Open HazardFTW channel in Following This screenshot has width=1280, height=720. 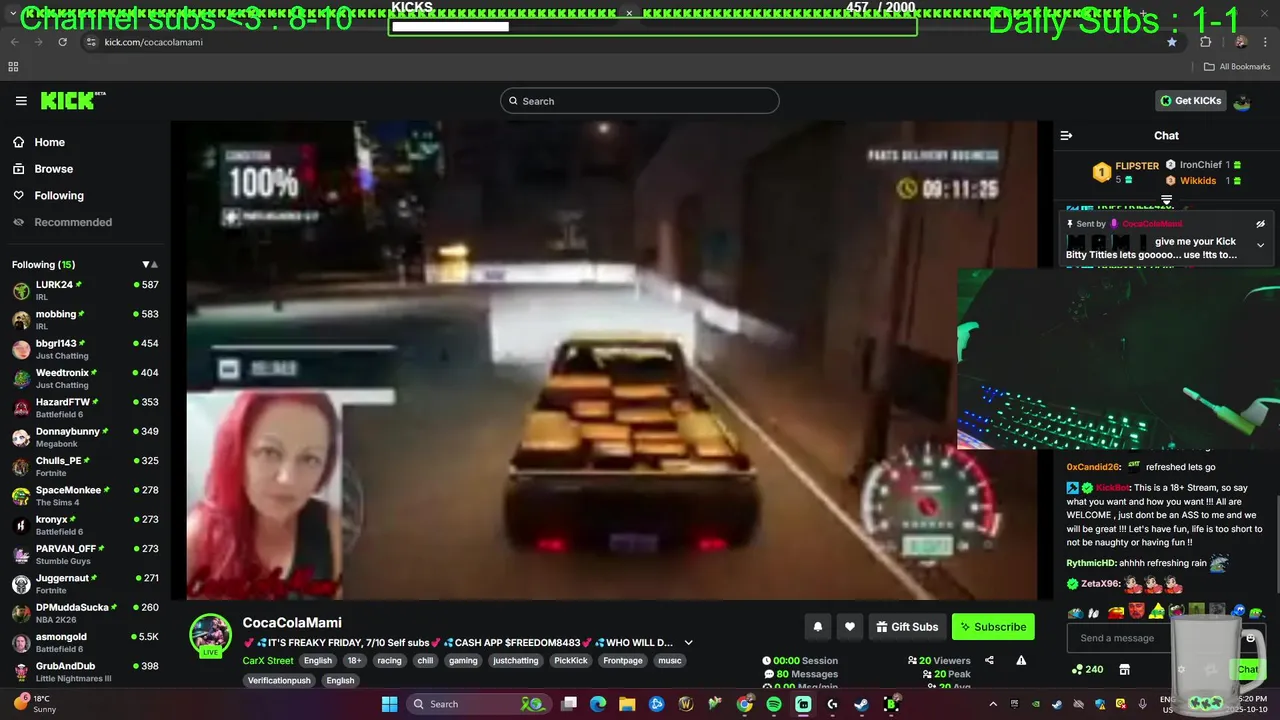(x=85, y=408)
